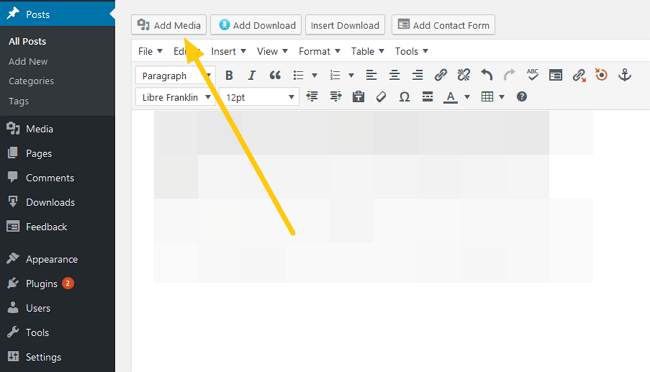Open the Table menu
This screenshot has width=650, height=372.
pos(367,51)
